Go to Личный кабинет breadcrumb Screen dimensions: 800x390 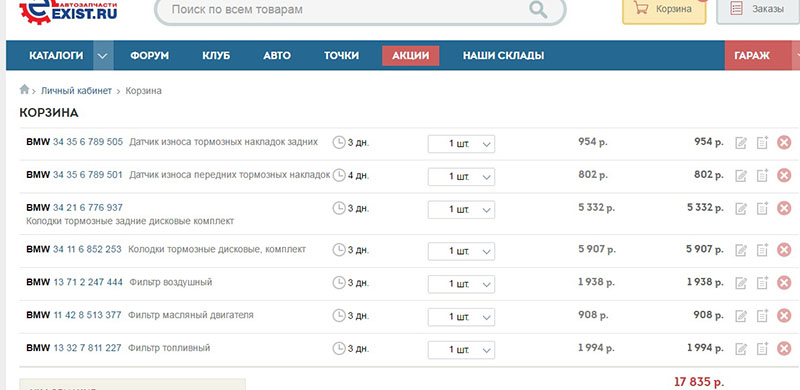pyautogui.click(x=76, y=91)
